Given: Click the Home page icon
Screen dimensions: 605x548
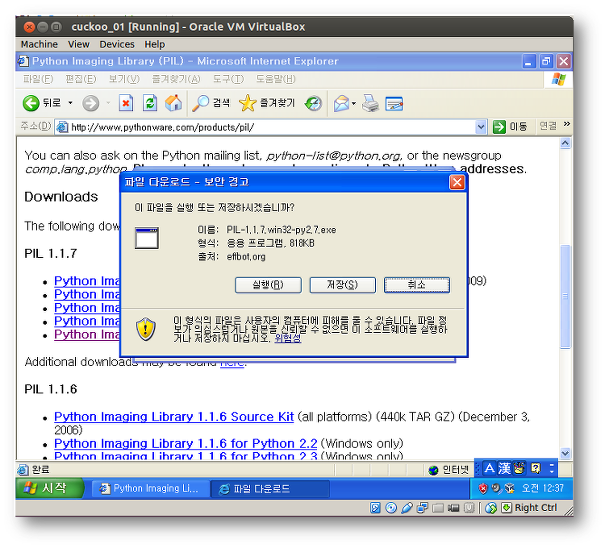Looking at the screenshot, I should pyautogui.click(x=173, y=103).
